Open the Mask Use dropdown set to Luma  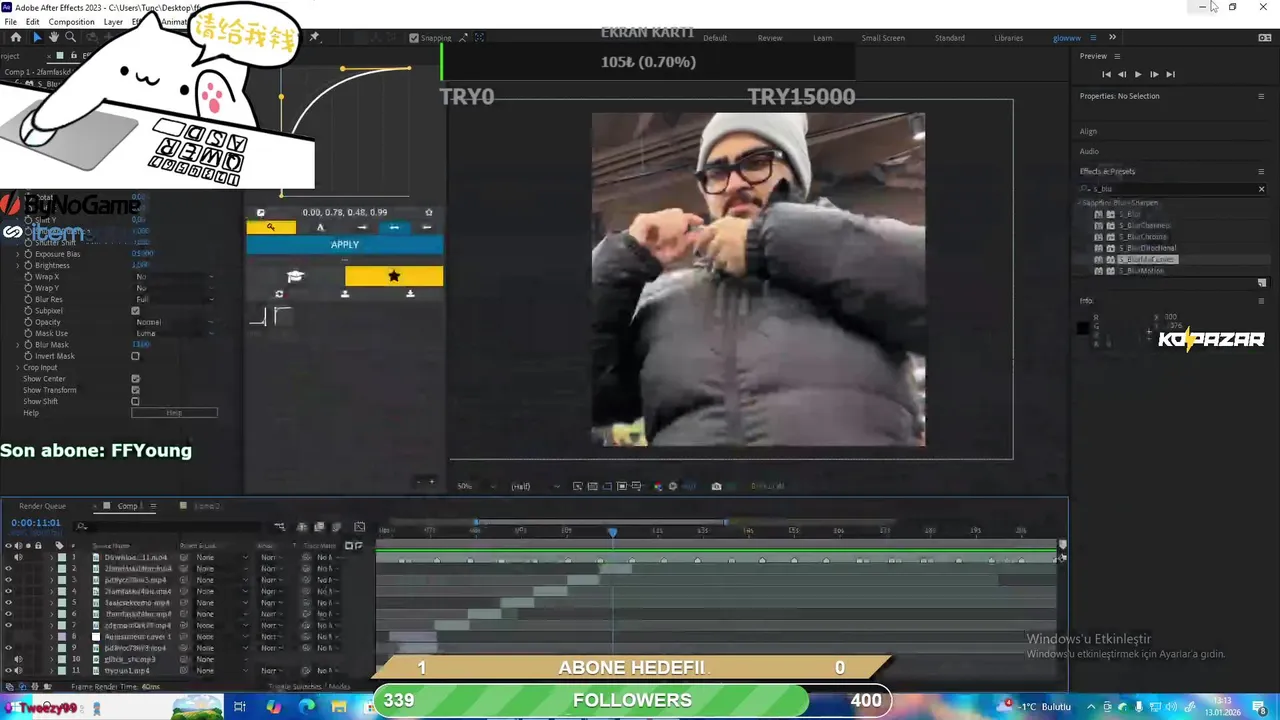tap(175, 333)
